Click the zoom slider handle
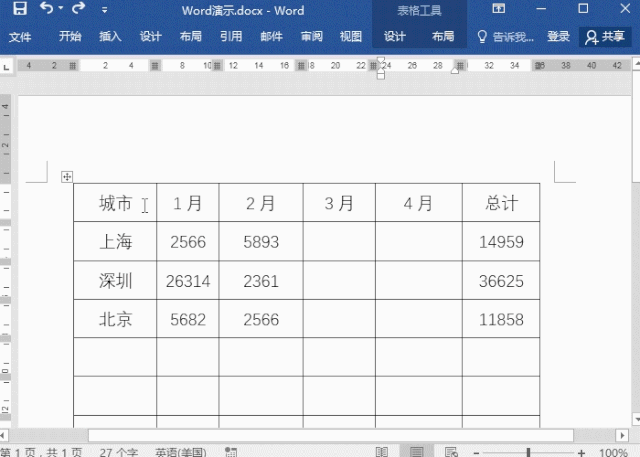640x457 pixels. 528,452
